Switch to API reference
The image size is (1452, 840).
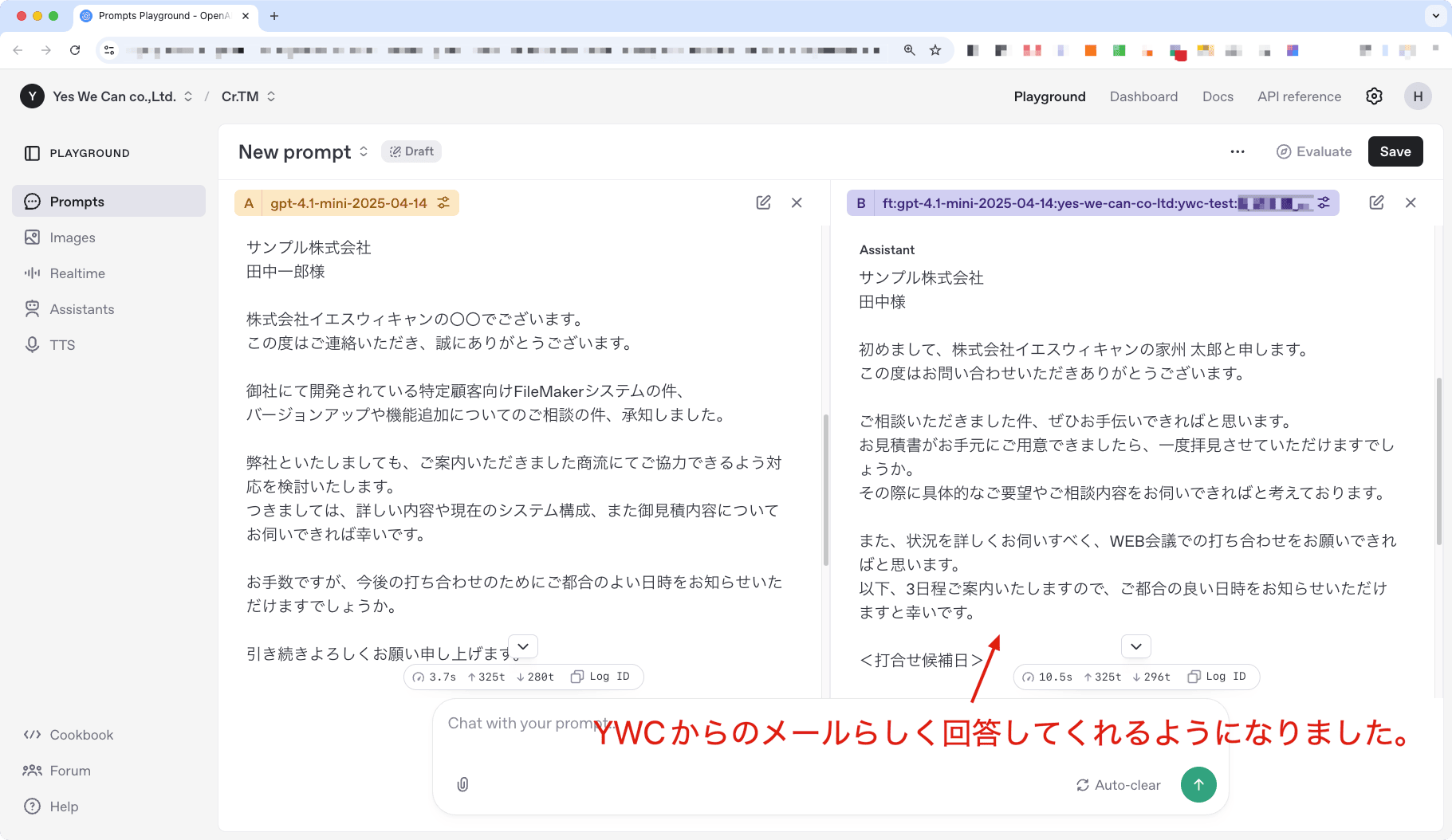(1298, 96)
